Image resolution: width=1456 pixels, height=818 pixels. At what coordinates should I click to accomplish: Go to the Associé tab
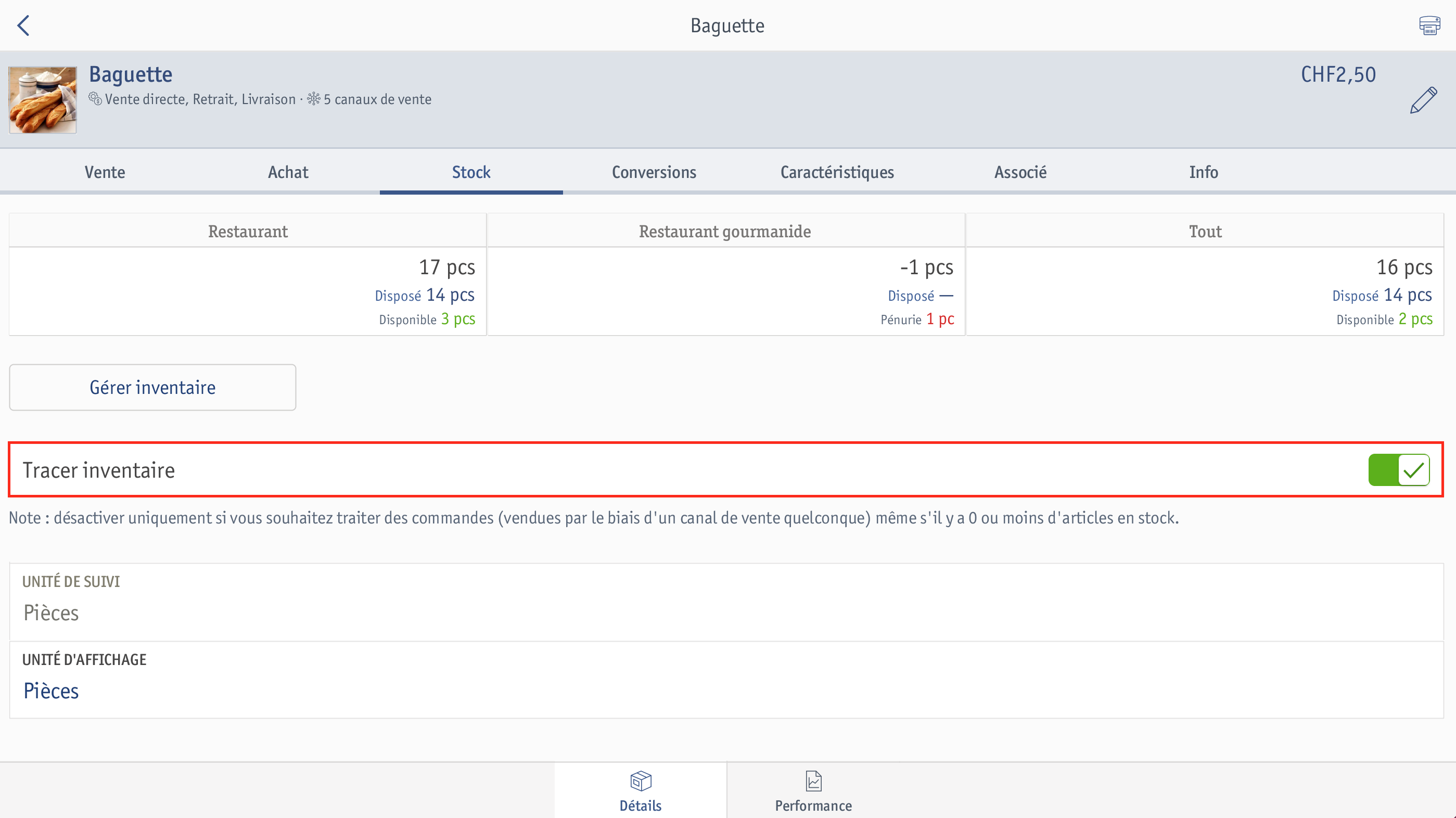[1020, 172]
